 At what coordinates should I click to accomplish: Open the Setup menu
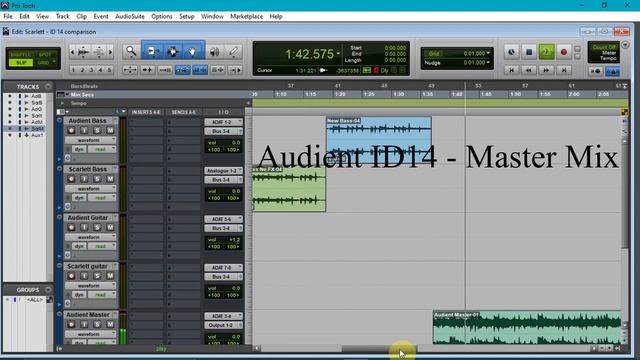click(x=187, y=16)
